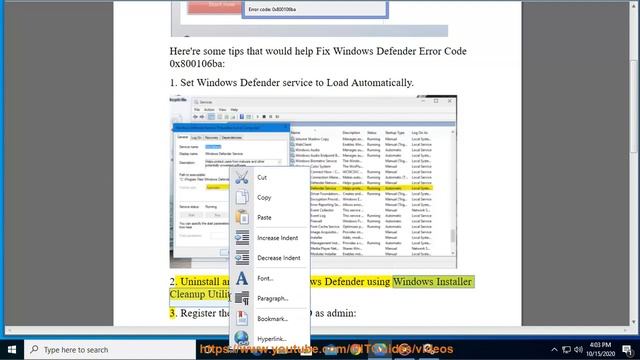
Task: Select Hyperlink... in the context menu
Action: tap(269, 338)
